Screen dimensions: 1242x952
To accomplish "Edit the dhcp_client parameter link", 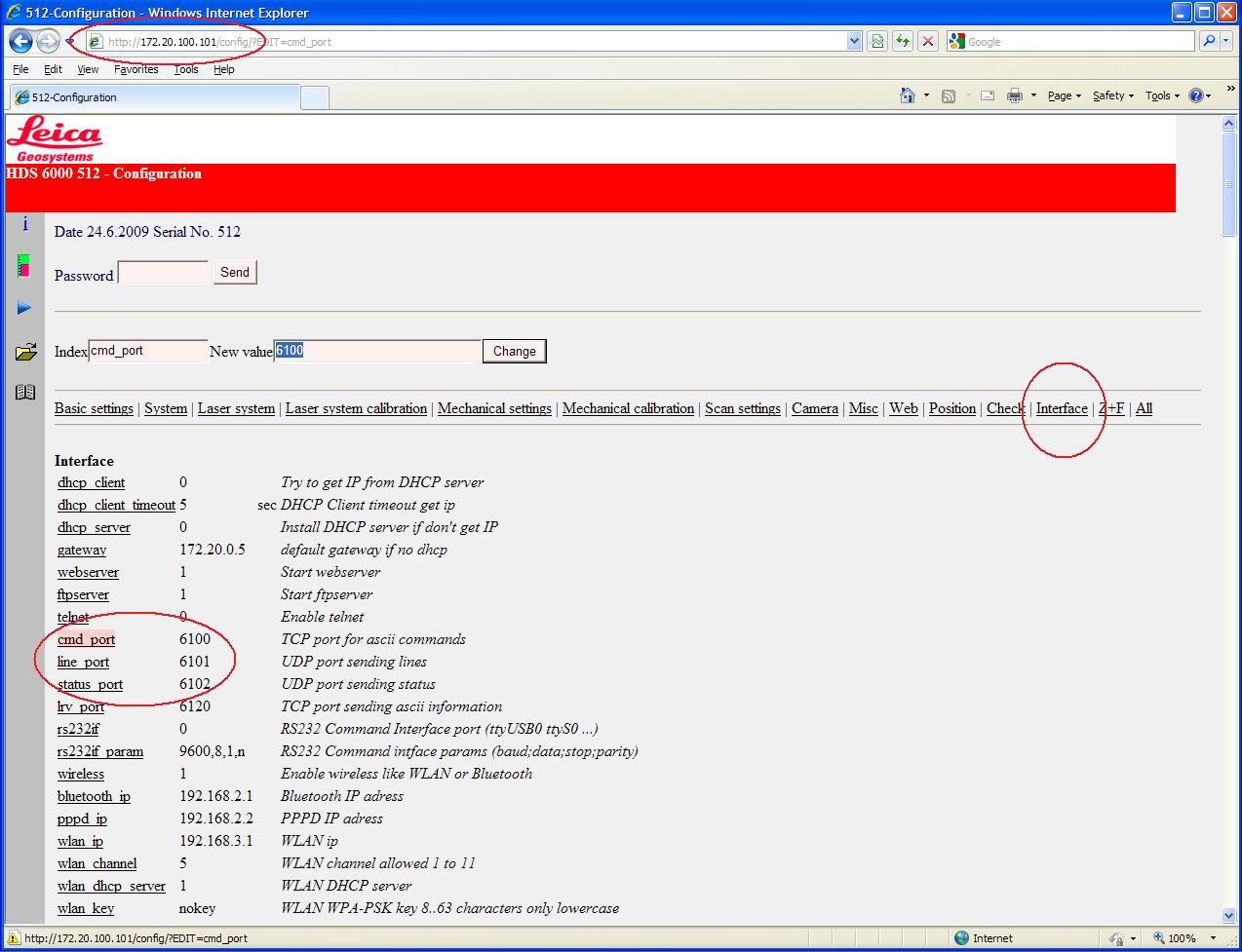I will tap(91, 482).
